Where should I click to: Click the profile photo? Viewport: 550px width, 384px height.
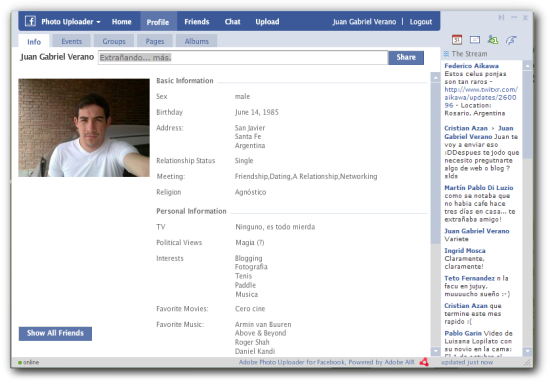click(84, 128)
